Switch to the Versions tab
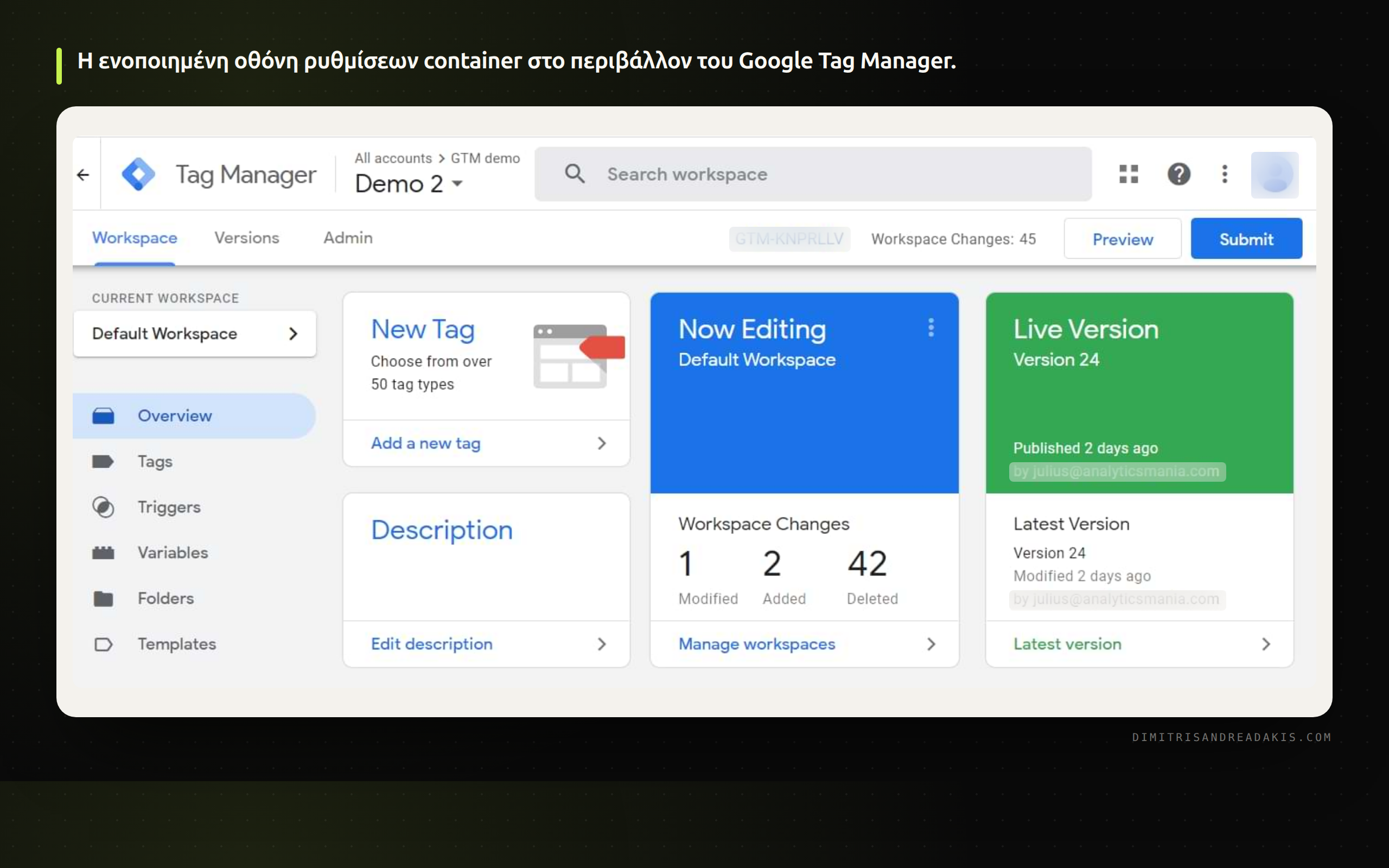The image size is (1389, 868). pyautogui.click(x=247, y=238)
